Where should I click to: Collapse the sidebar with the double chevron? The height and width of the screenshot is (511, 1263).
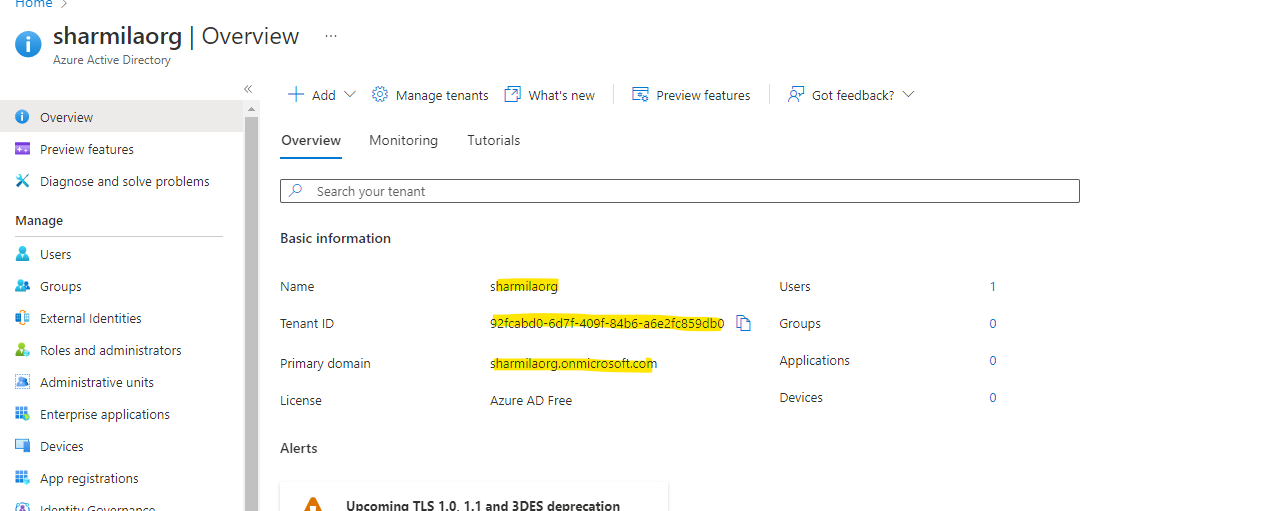point(248,89)
